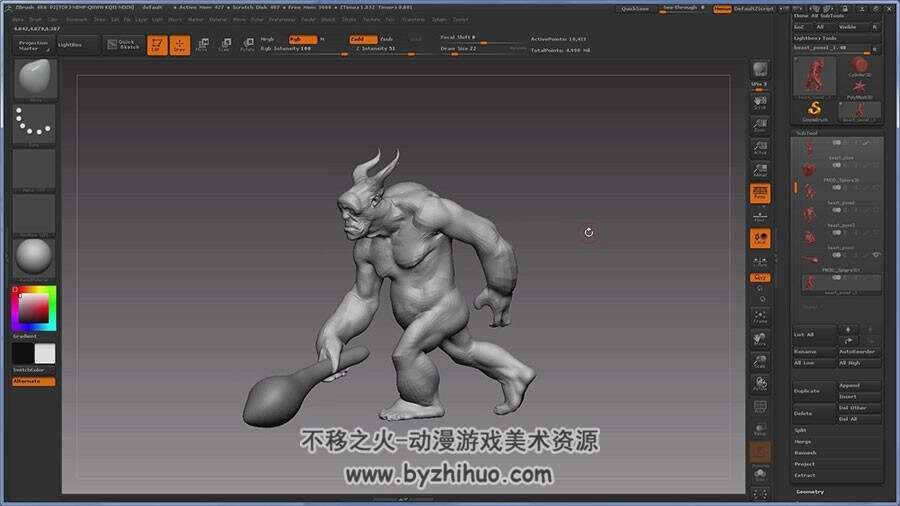900x506 pixels.
Task: Click the right shelf Rotate view icon
Action: [x=760, y=384]
